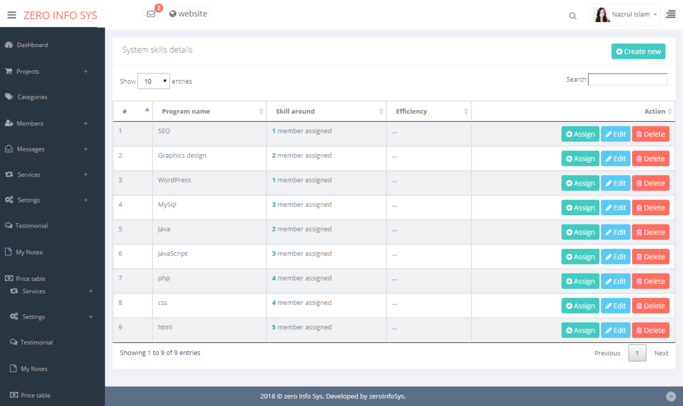Open Categories in the sidebar
Viewport: 683px width, 406px height.
(32, 97)
